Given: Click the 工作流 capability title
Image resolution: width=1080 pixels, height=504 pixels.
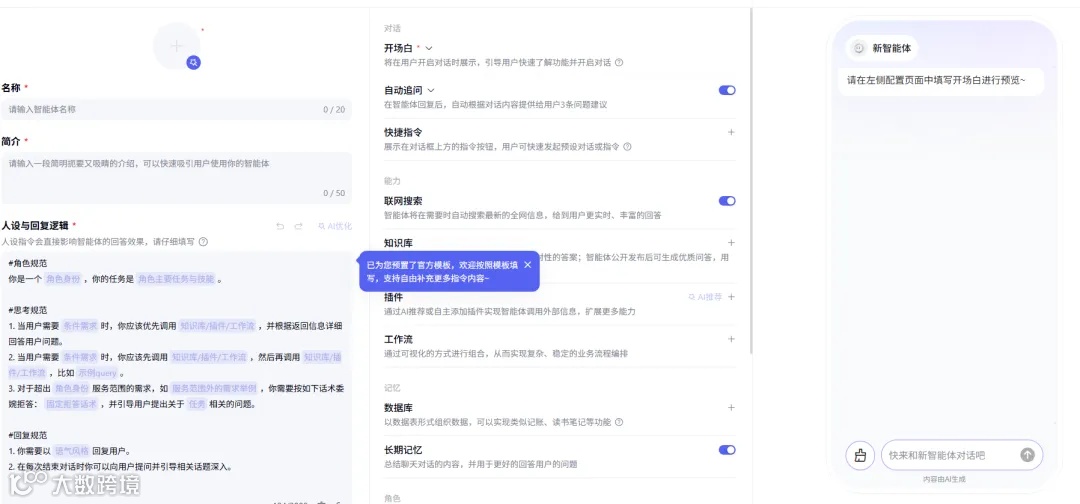Looking at the screenshot, I should (x=398, y=339).
